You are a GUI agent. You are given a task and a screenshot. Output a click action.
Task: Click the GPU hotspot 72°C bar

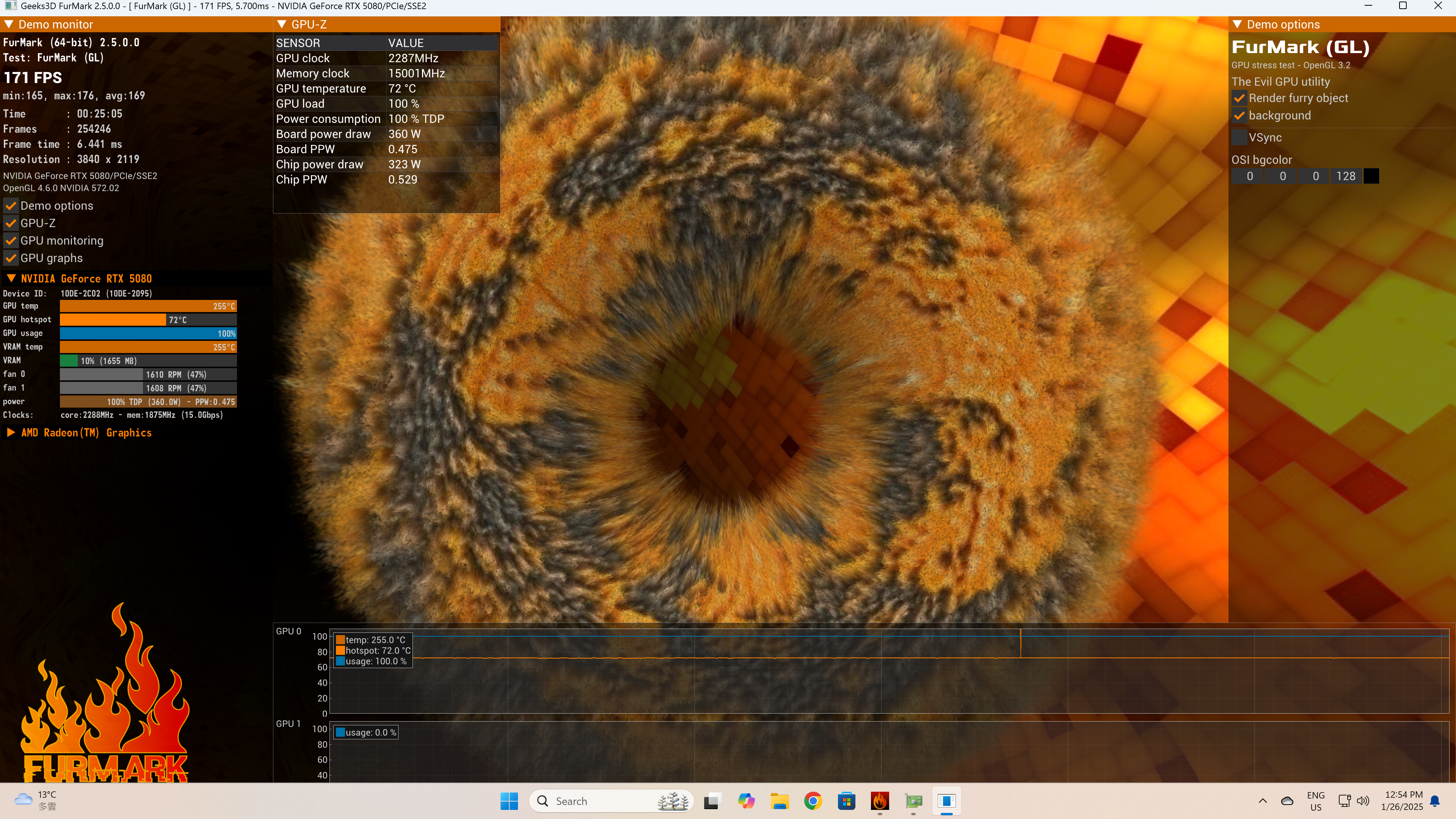click(x=148, y=320)
